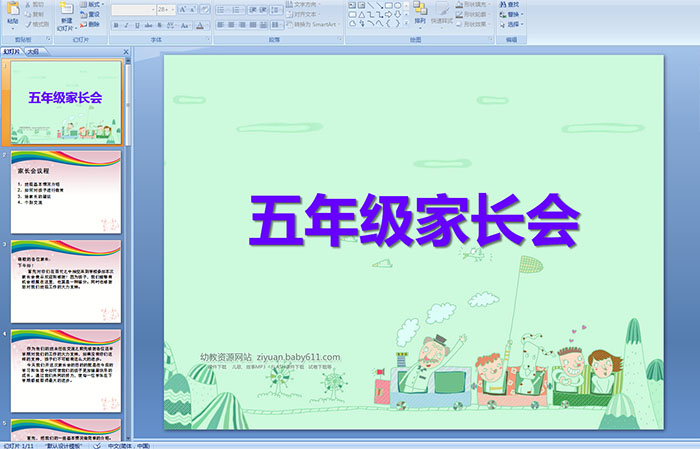This screenshot has height=449, width=700.
Task: Open the slide Layout dropdown
Action: (92, 4)
